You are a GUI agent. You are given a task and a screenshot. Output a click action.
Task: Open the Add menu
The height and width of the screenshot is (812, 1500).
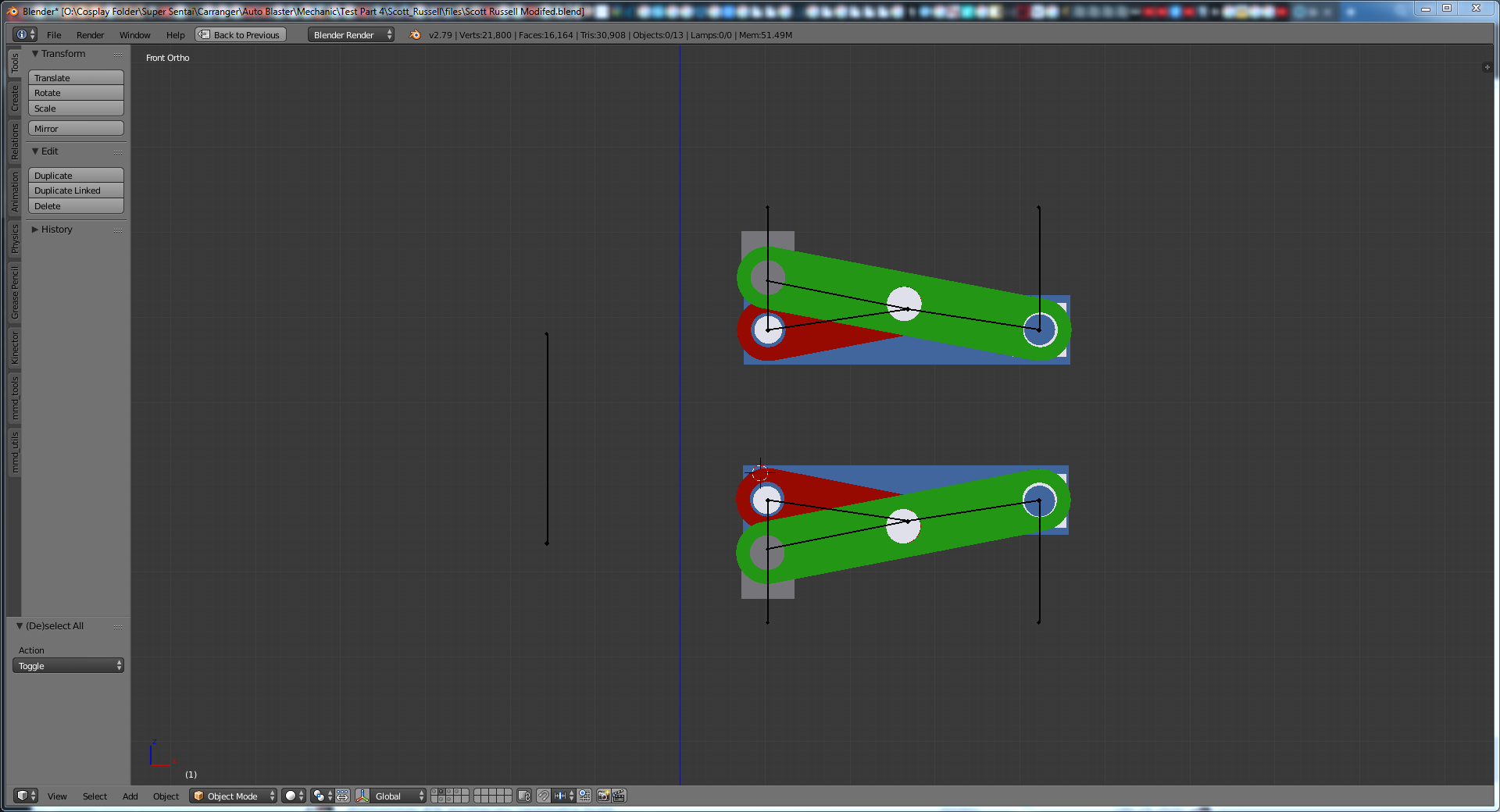pyautogui.click(x=130, y=796)
